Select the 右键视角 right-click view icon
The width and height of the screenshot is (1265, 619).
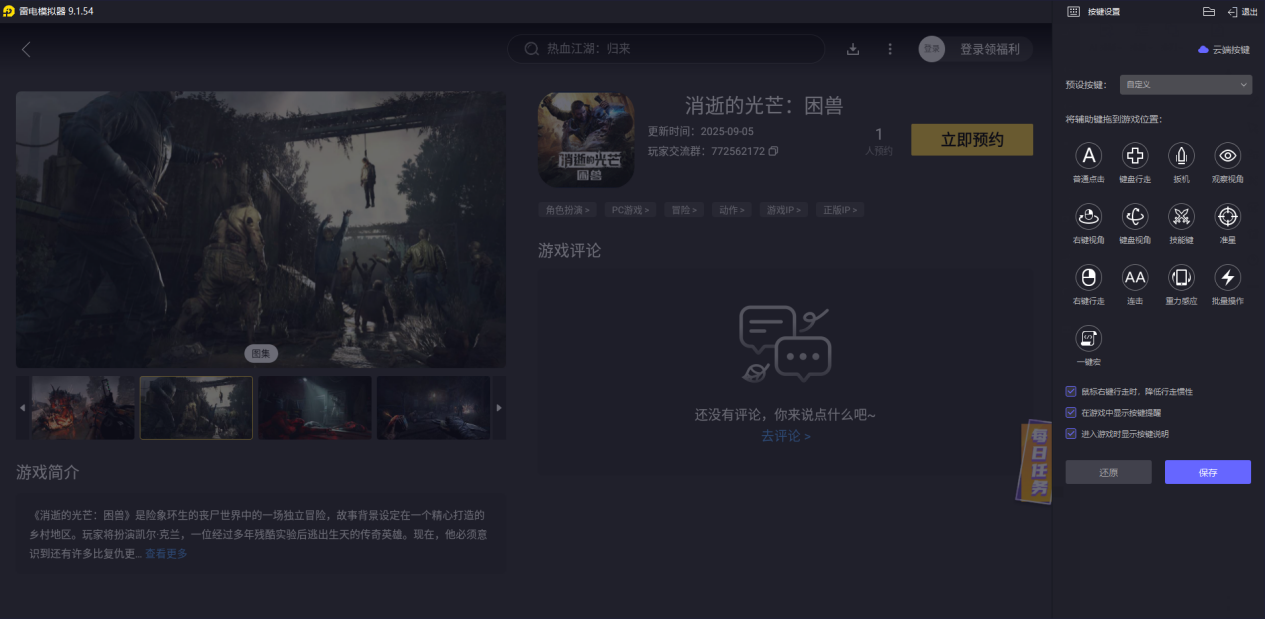pos(1088,216)
